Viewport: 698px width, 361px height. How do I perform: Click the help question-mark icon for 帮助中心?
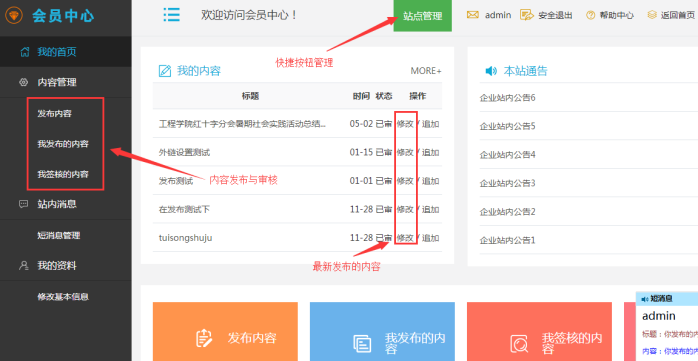coord(590,16)
